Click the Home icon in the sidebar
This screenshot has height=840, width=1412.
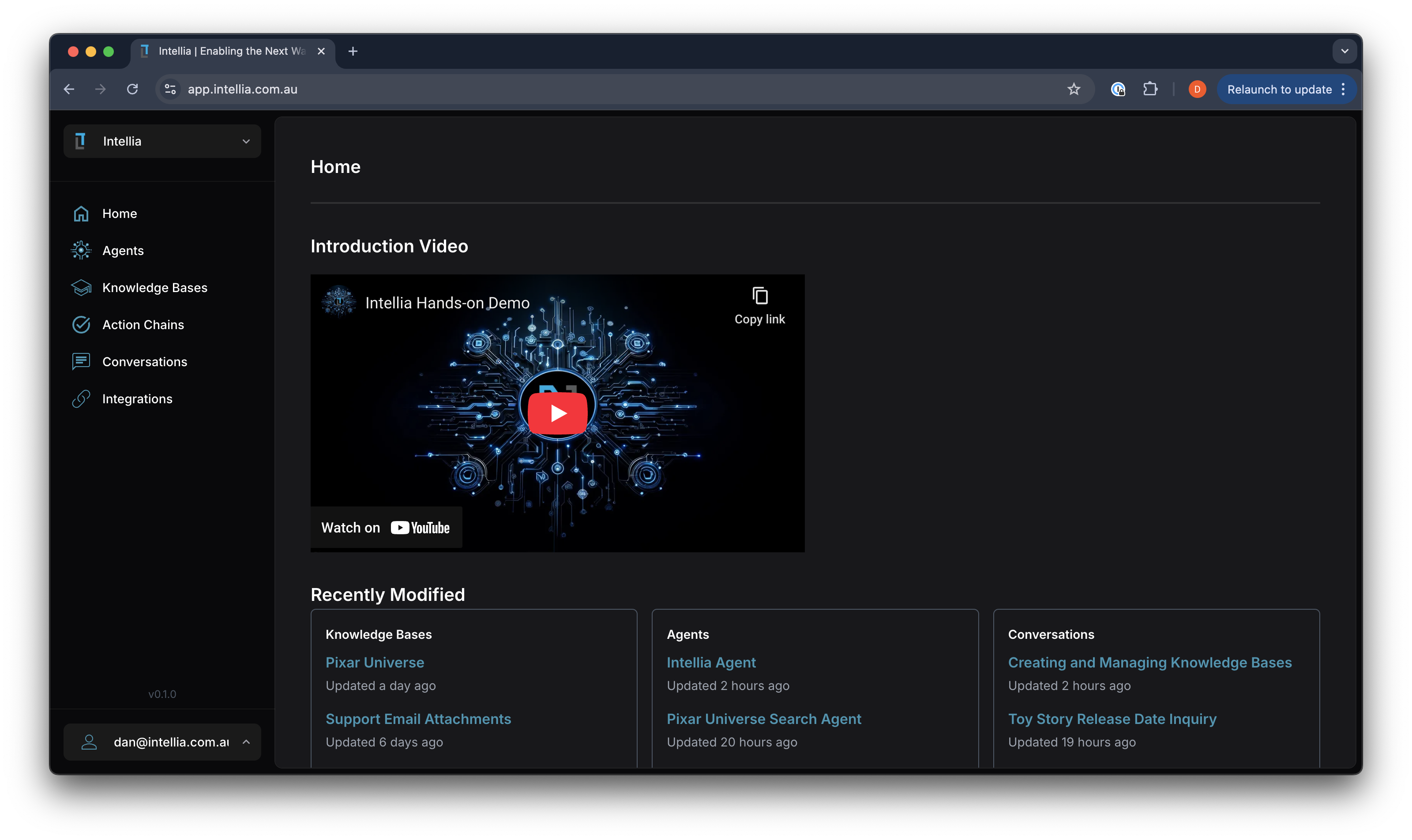click(x=82, y=214)
